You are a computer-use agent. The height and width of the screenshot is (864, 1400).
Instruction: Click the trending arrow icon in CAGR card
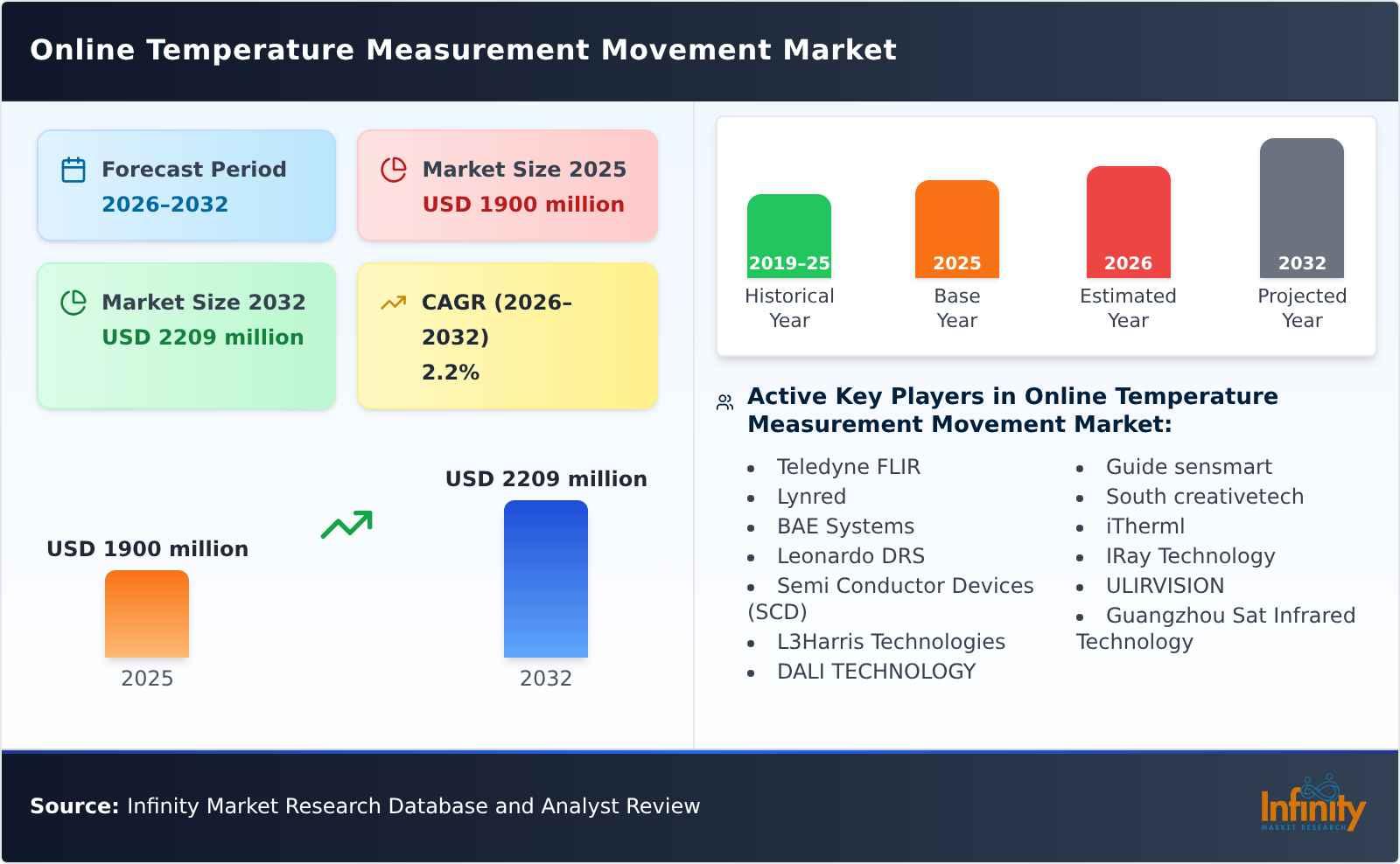point(394,301)
